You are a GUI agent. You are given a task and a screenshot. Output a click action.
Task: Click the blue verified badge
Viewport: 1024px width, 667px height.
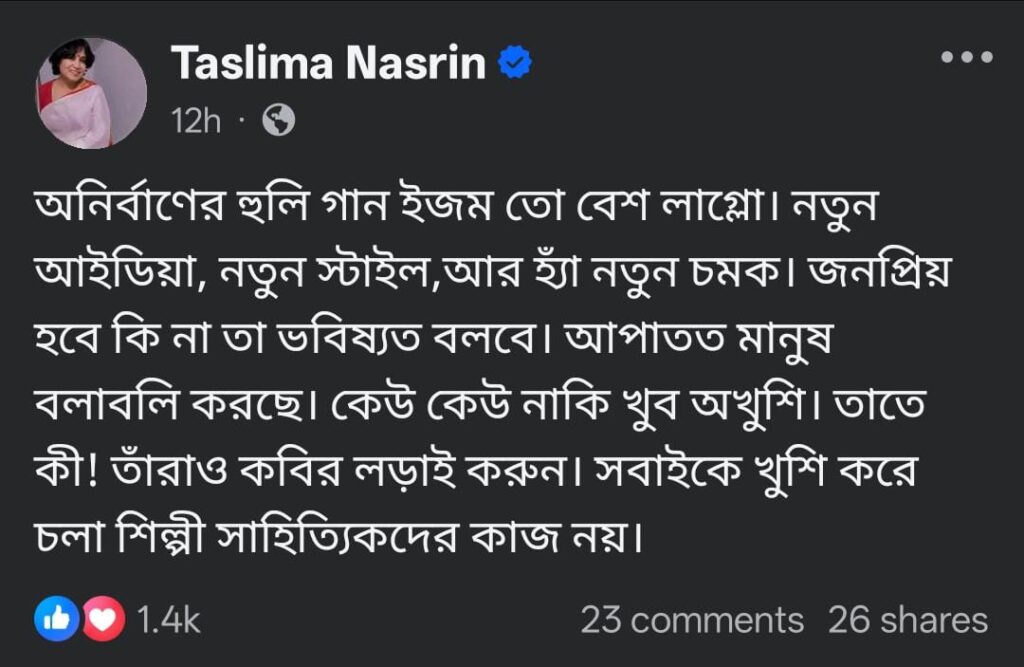point(516,64)
